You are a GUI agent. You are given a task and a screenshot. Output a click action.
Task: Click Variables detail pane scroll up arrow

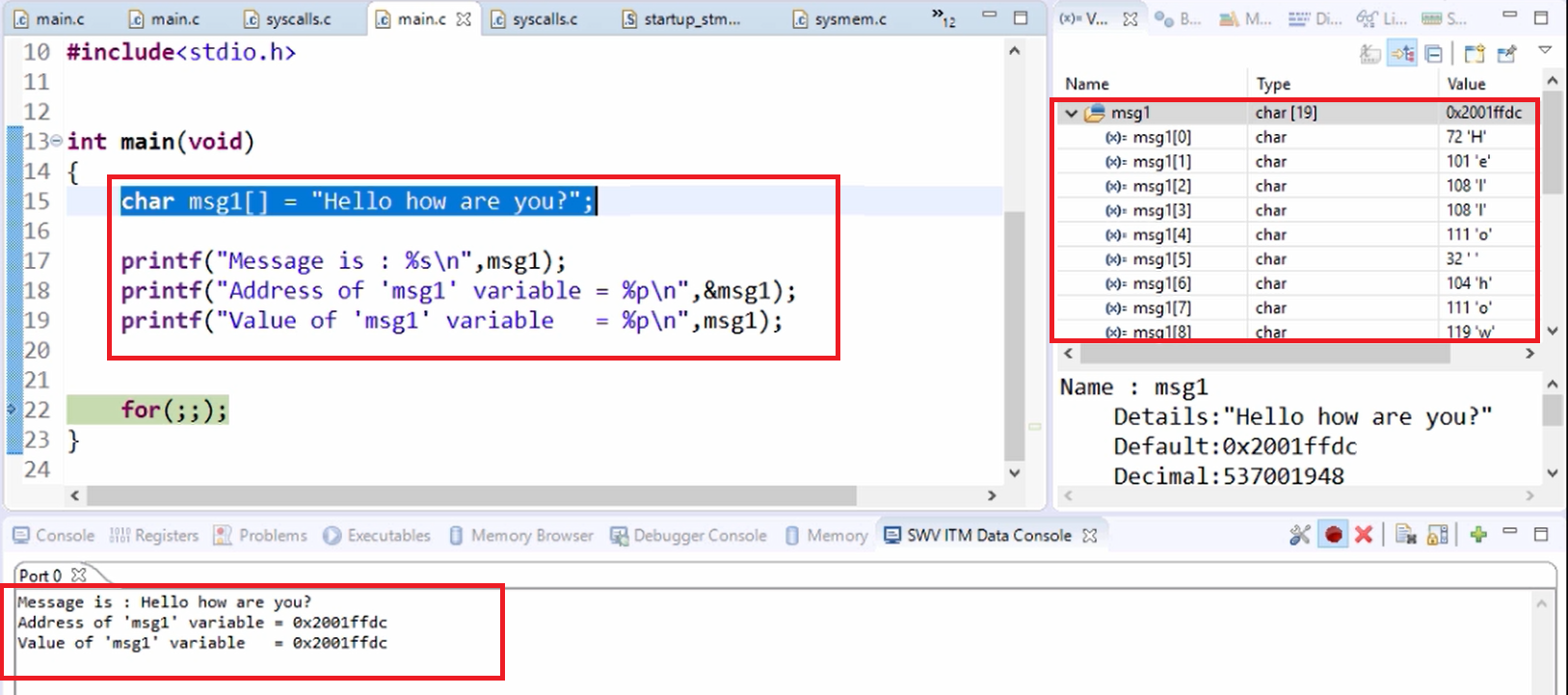(1552, 384)
